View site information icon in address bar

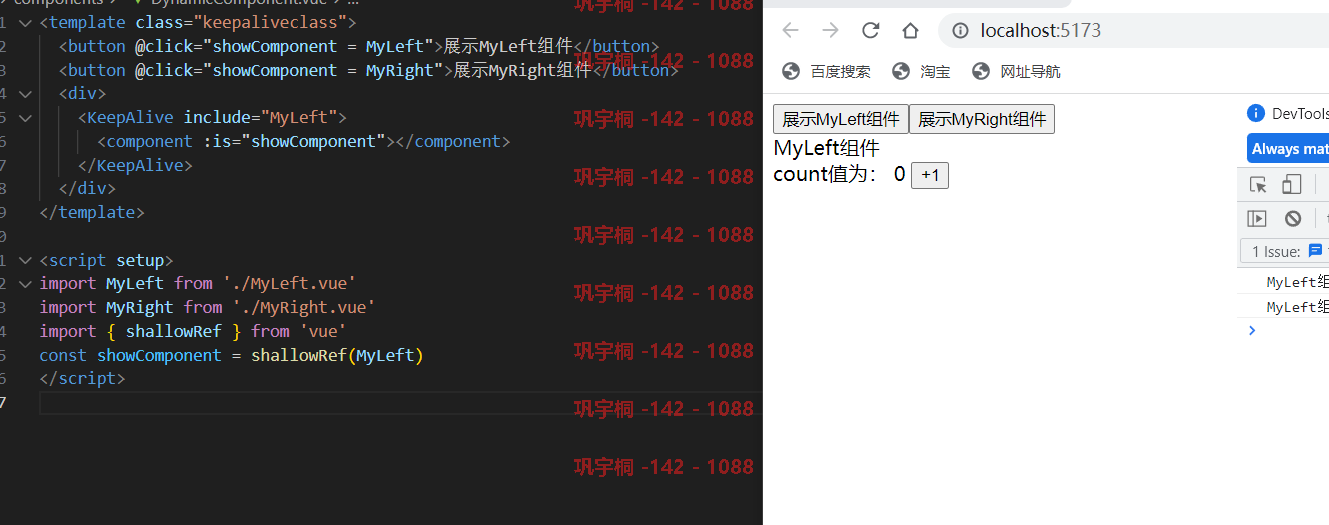coord(960,31)
